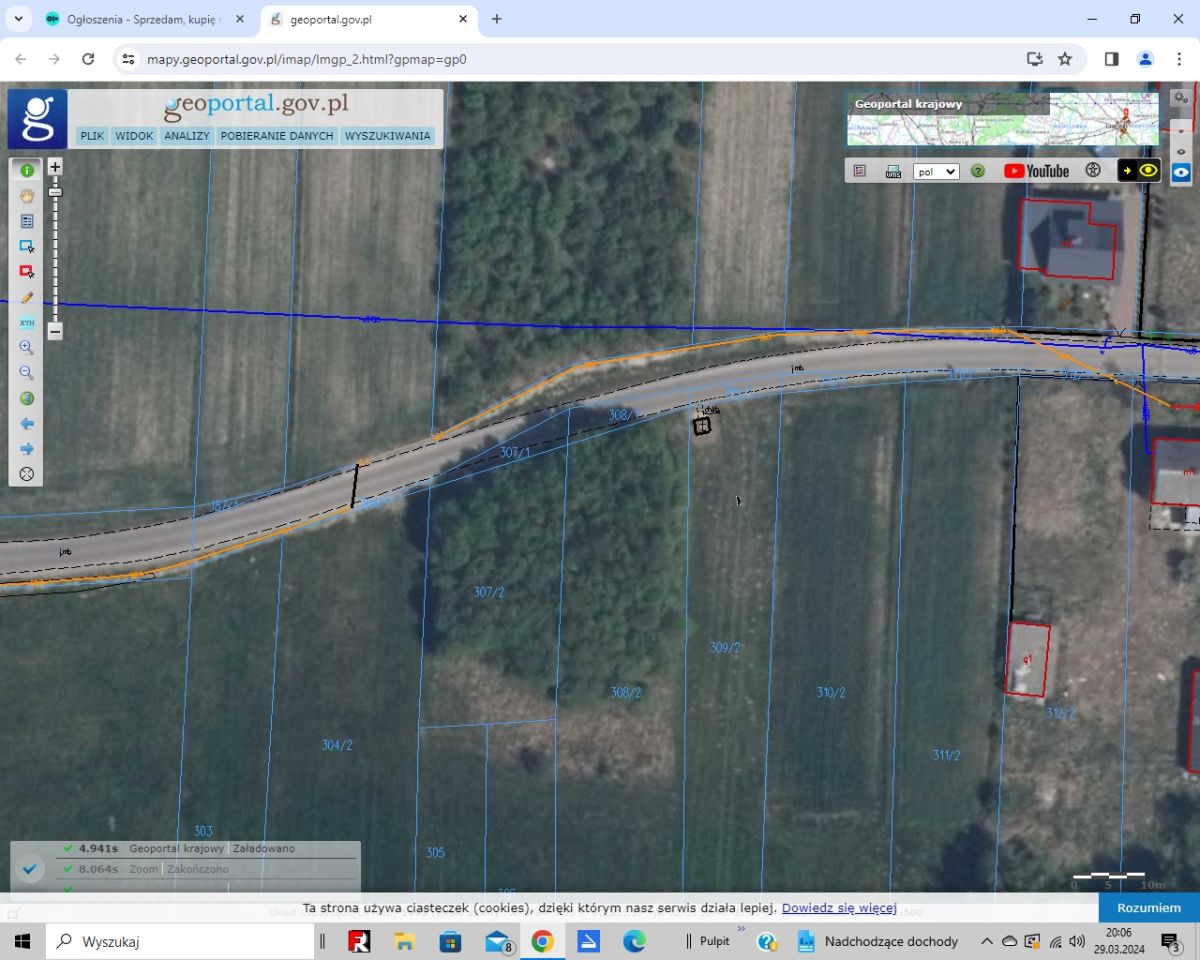Open the ANALIZY menu
The width and height of the screenshot is (1200, 960).
coord(187,136)
